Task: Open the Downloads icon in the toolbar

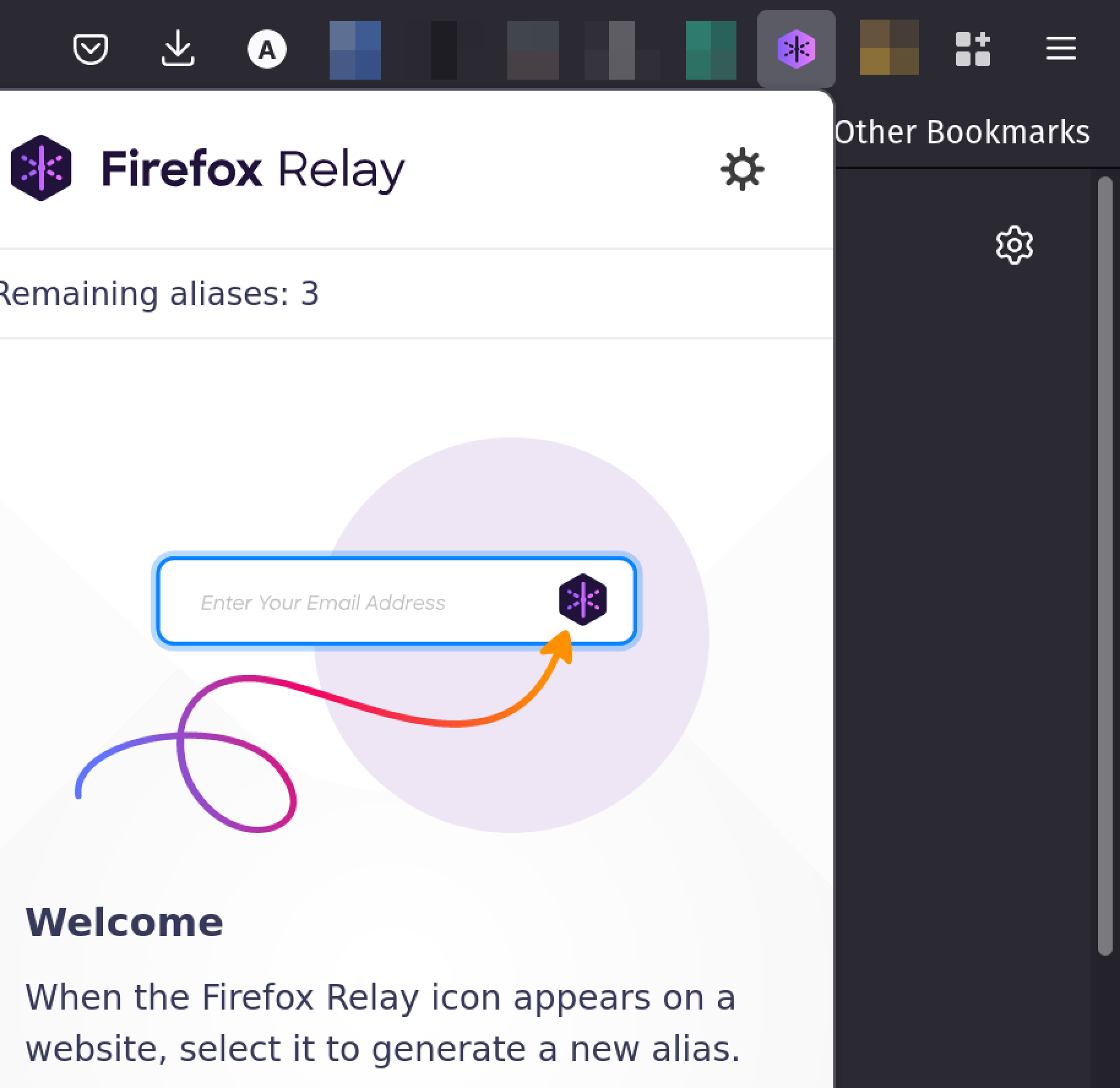Action: point(178,49)
